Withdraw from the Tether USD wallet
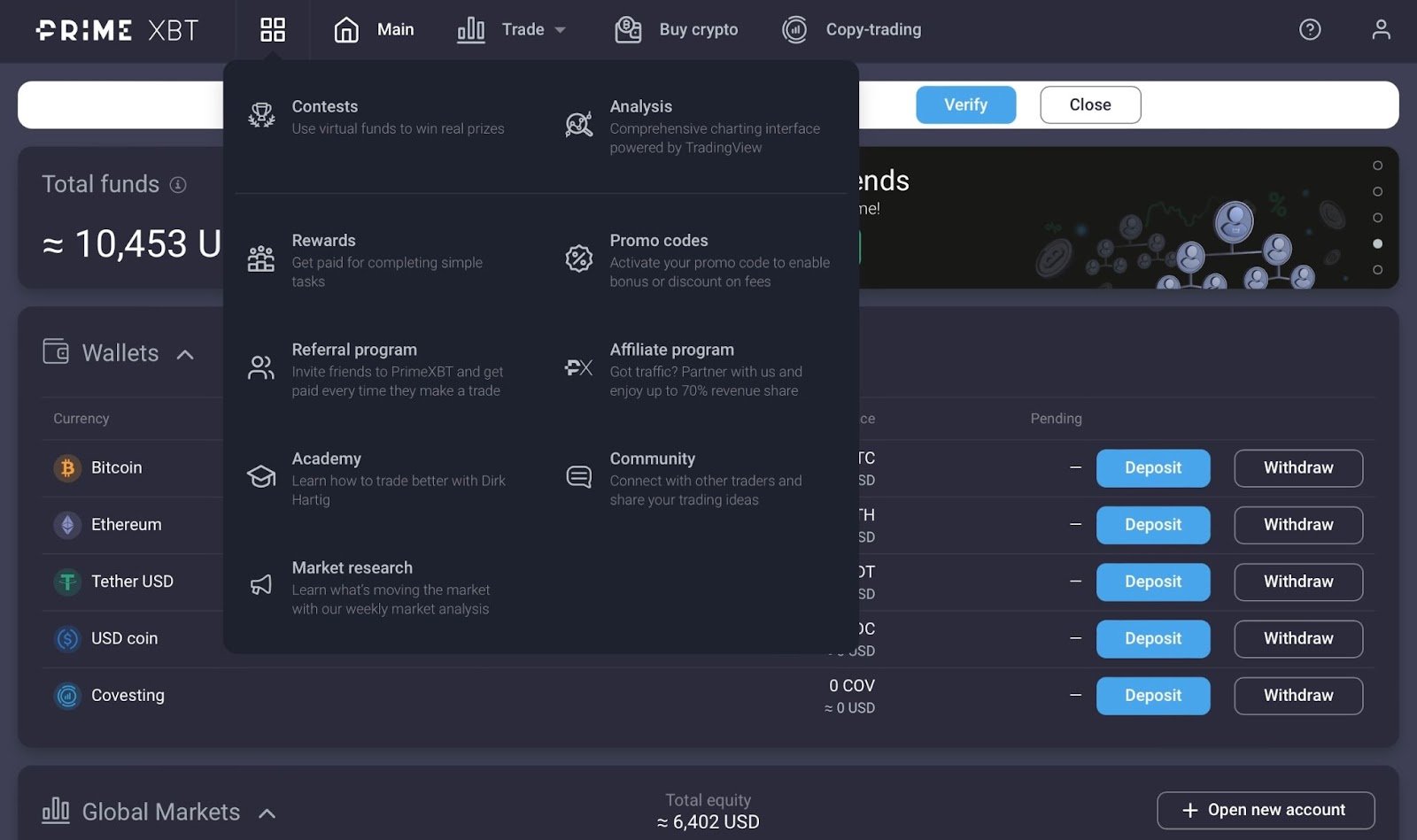 point(1298,582)
